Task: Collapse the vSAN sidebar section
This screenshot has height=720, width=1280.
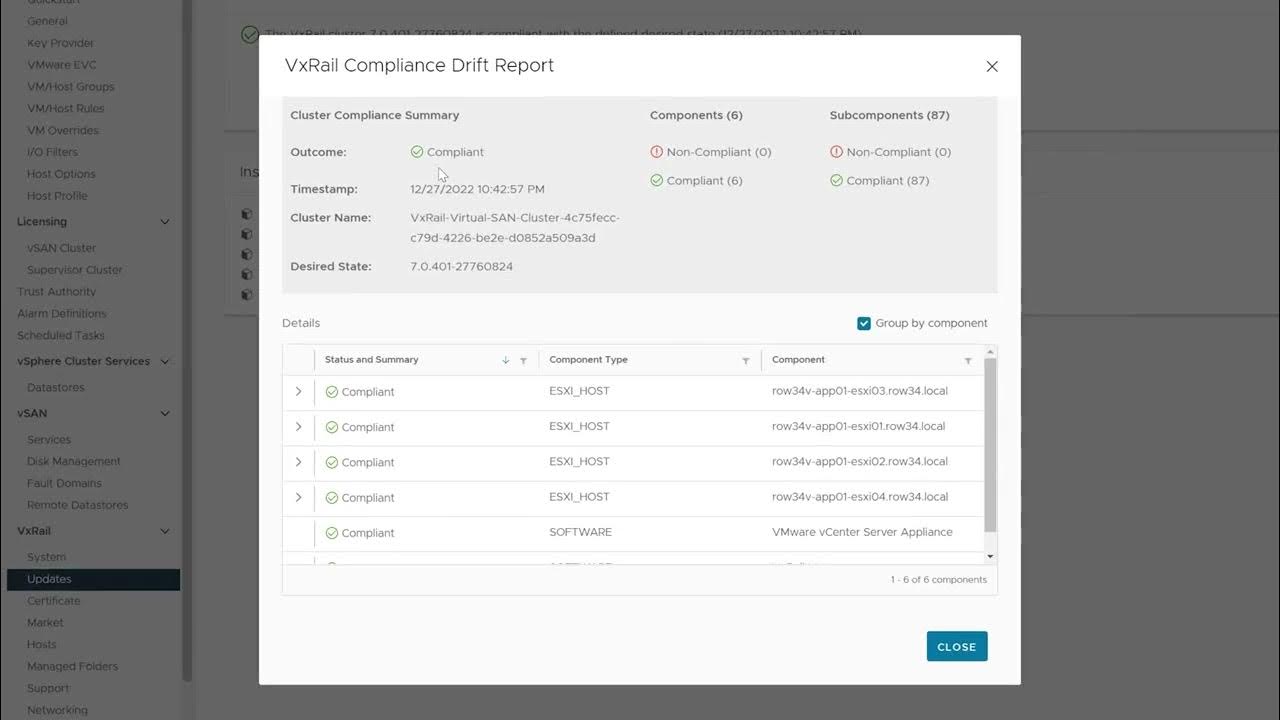Action: 165,413
